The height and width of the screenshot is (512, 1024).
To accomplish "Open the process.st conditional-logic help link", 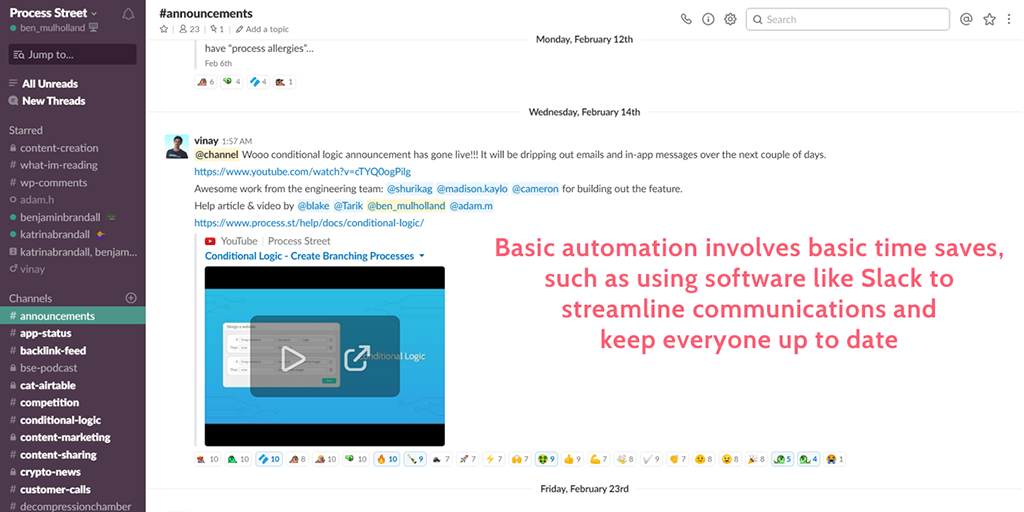I will 309,223.
